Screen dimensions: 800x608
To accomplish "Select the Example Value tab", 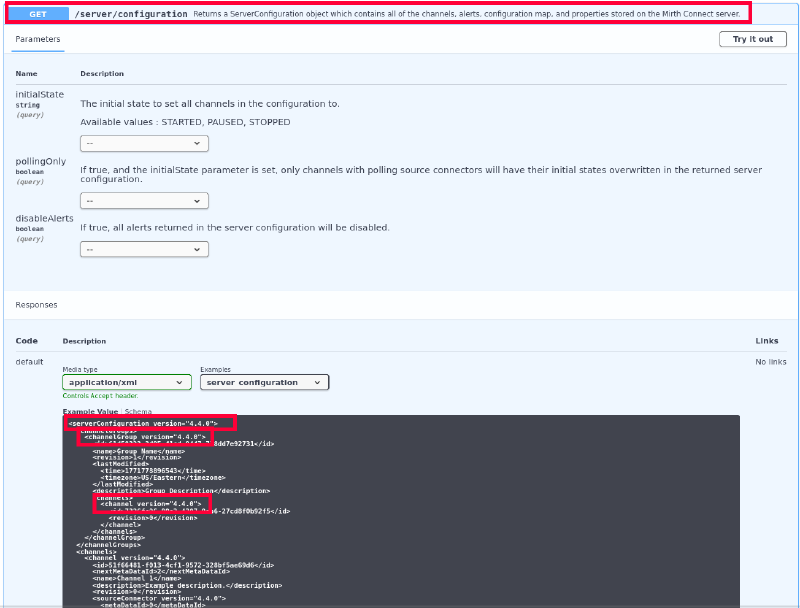I will (90, 411).
